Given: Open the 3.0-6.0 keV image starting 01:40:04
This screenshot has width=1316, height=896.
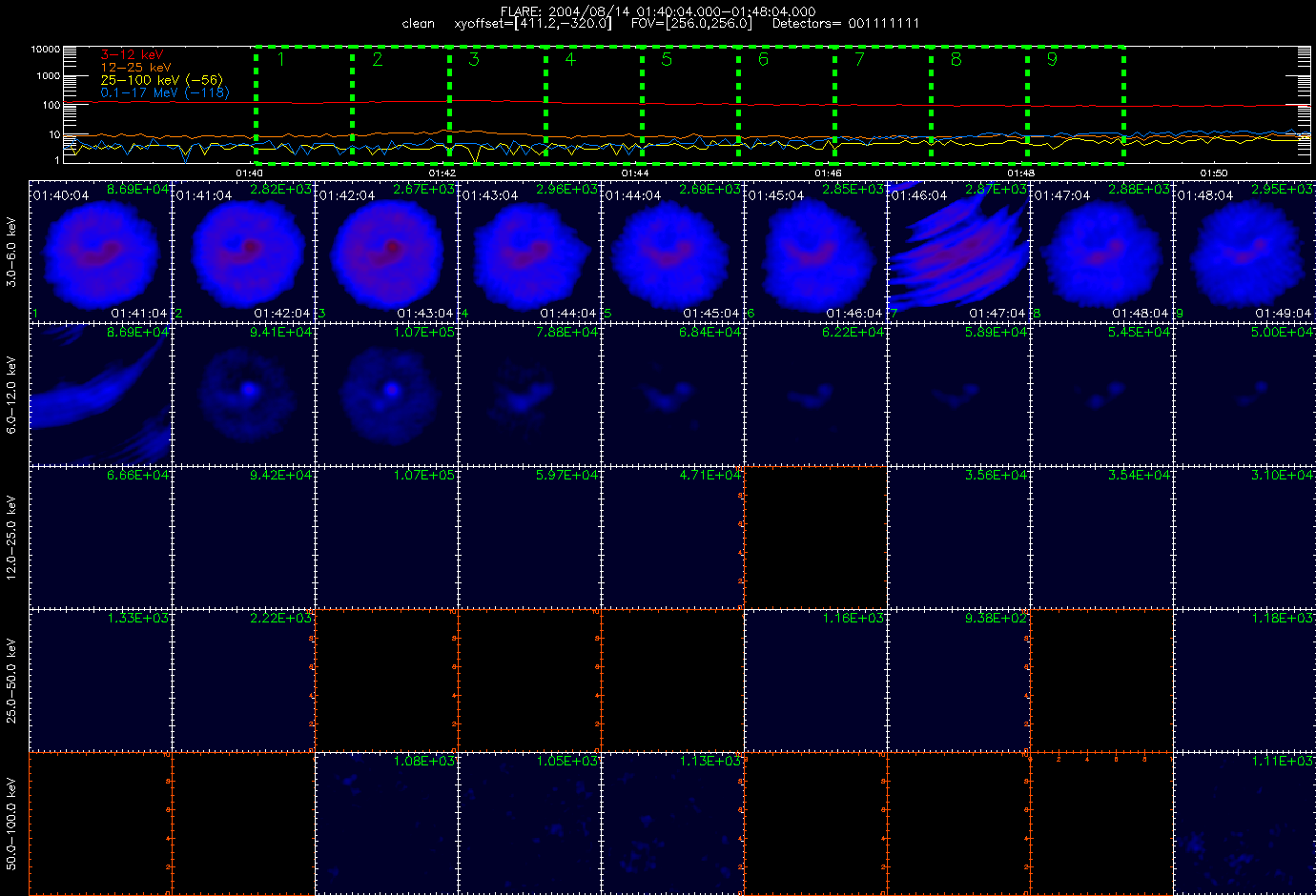Looking at the screenshot, I should 101,252.
